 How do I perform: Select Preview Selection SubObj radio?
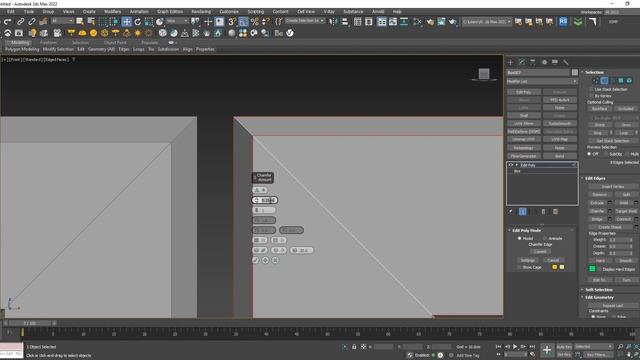pos(606,154)
